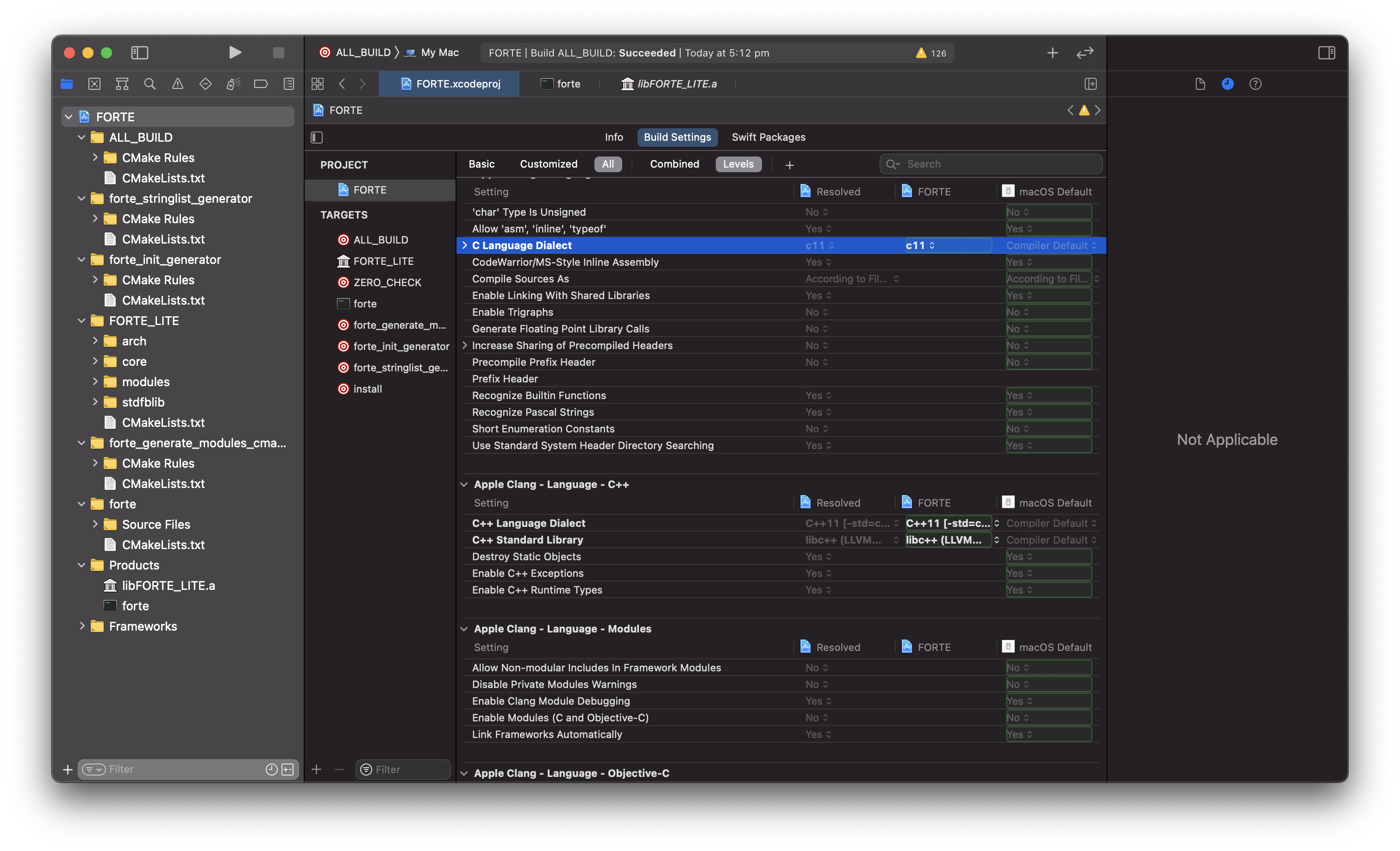Collapse Apple Clang - Language - Modules section
The width and height of the screenshot is (1400, 851).
[464, 629]
